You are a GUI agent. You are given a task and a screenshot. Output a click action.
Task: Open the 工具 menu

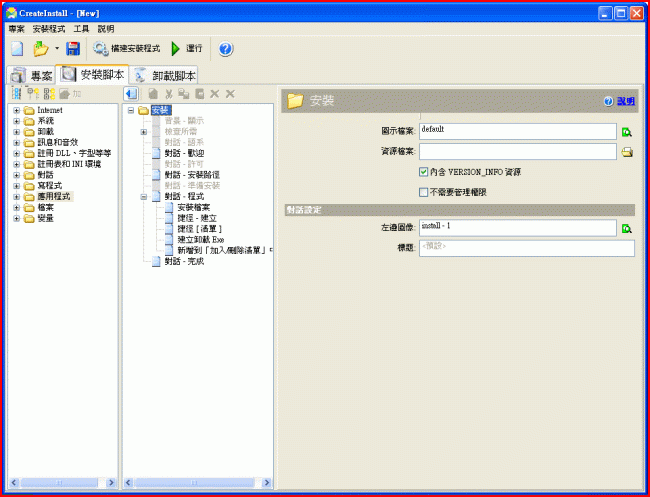coord(81,29)
